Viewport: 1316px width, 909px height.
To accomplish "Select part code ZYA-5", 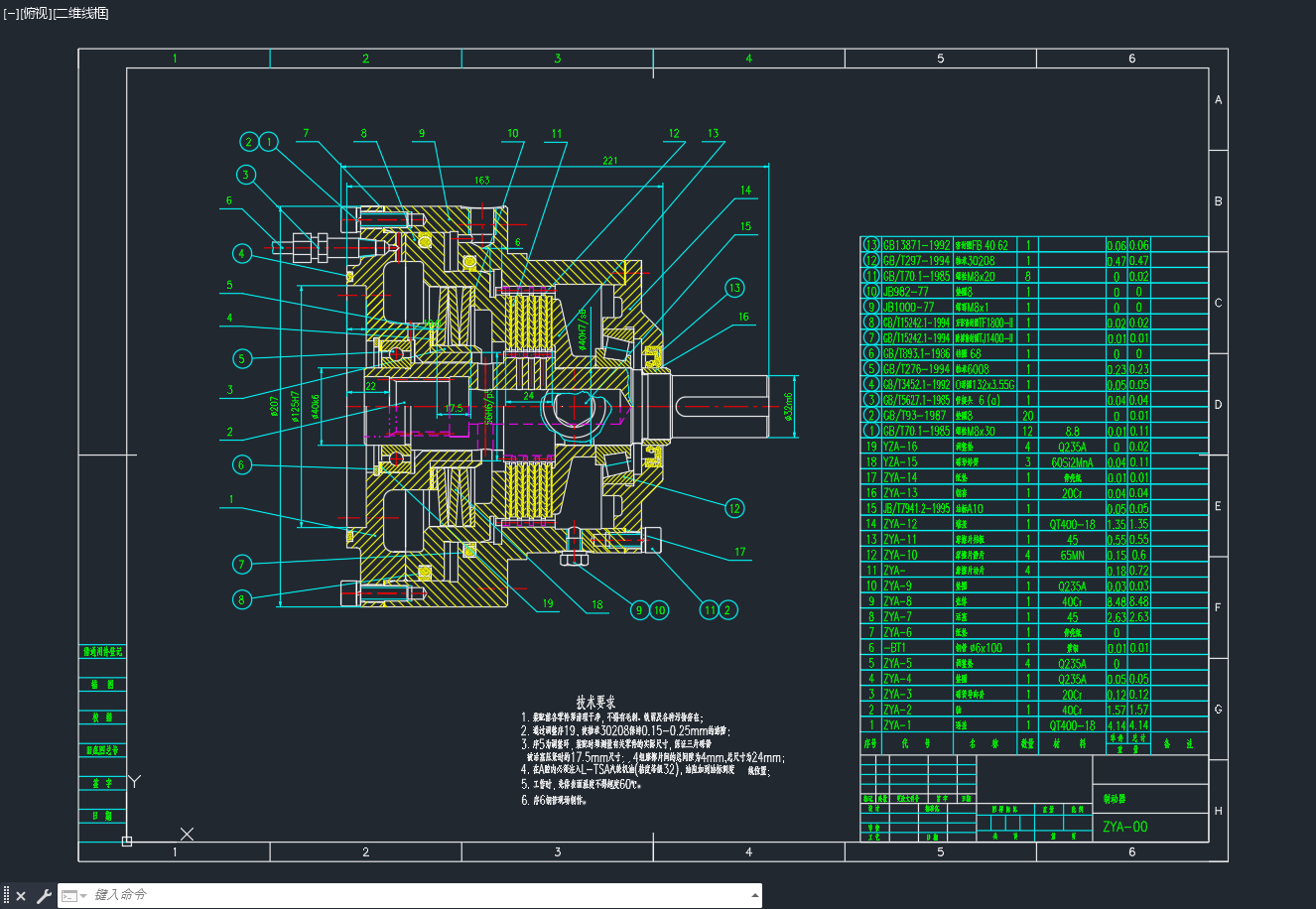I will coord(898,664).
